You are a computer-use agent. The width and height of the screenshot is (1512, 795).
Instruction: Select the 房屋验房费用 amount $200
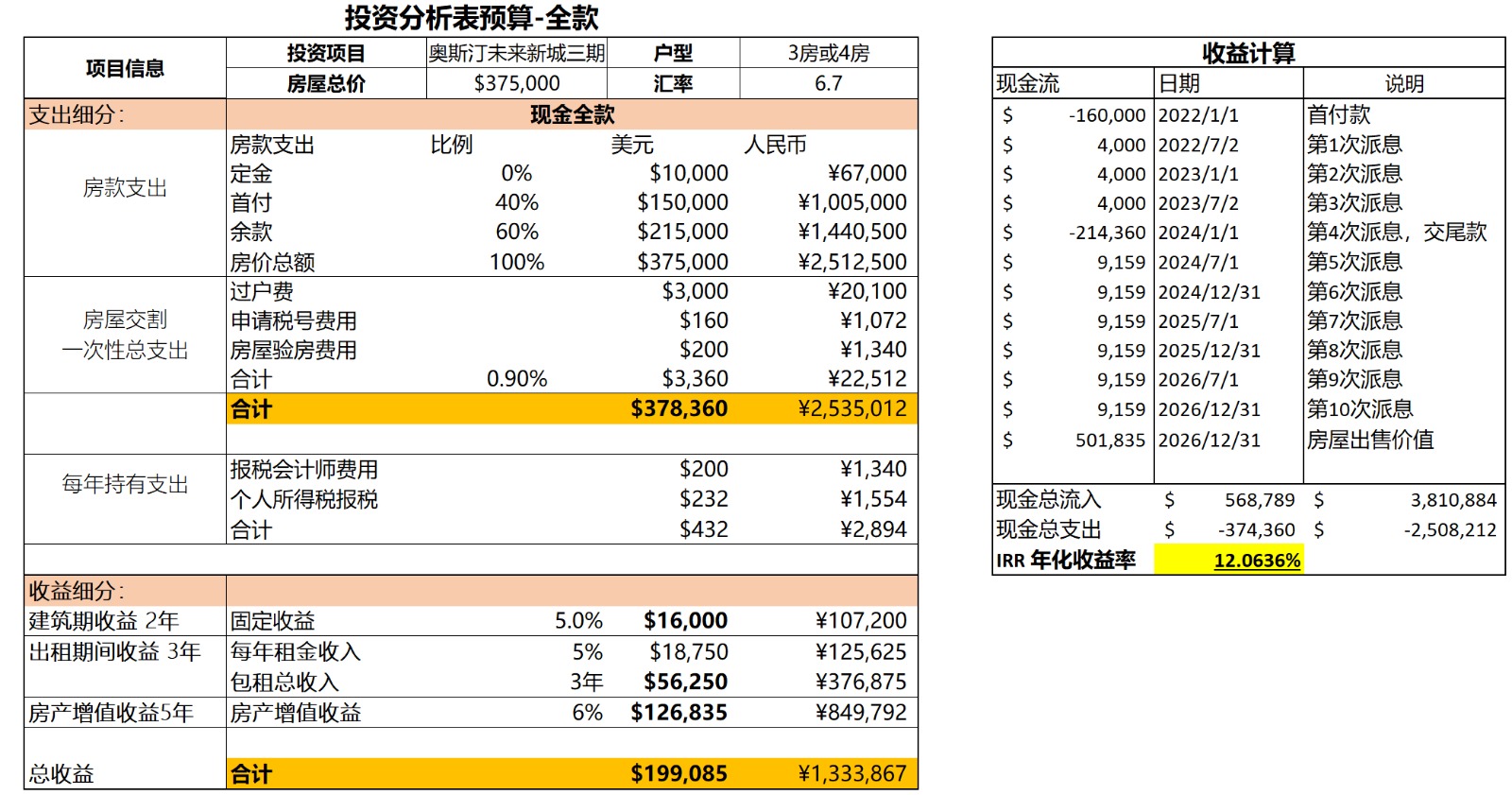coord(704,350)
